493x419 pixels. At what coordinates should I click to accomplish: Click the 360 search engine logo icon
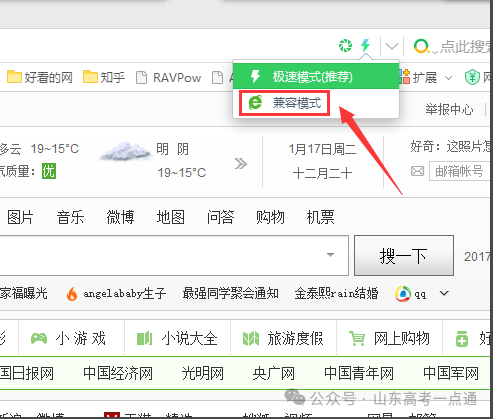pos(421,46)
